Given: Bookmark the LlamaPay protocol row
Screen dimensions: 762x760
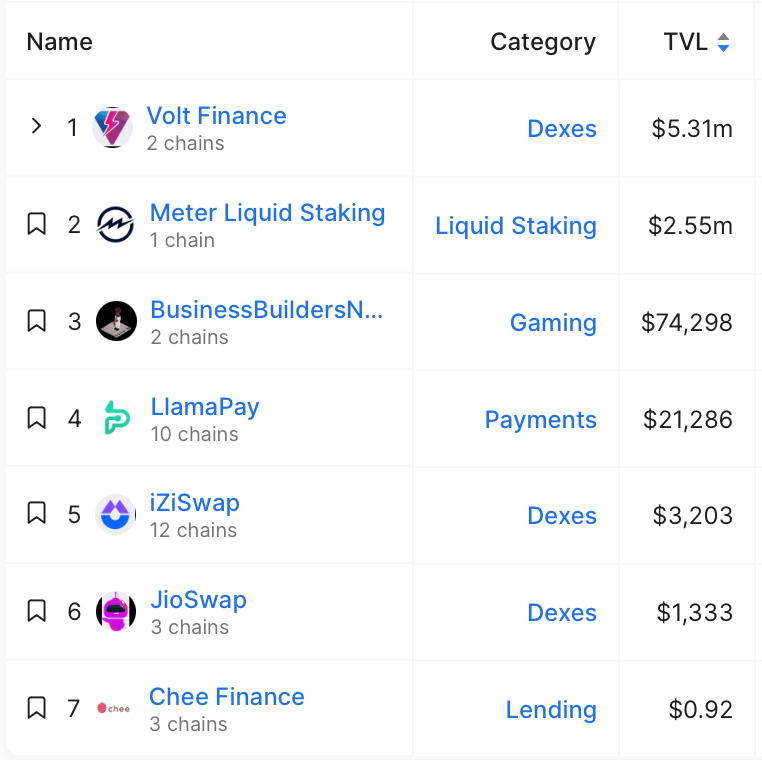Looking at the screenshot, I should (37, 418).
